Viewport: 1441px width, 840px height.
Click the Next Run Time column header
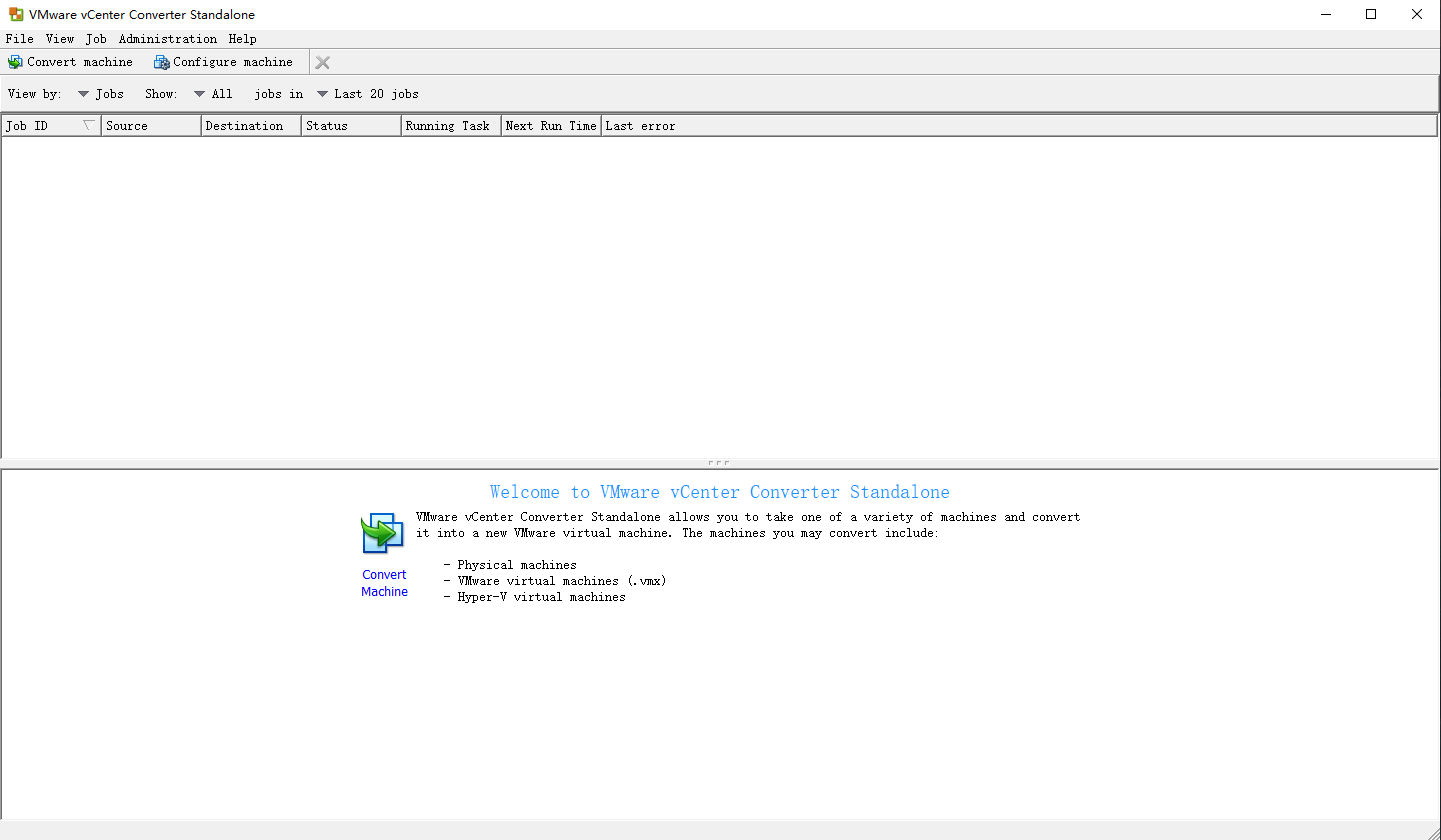(x=551, y=126)
